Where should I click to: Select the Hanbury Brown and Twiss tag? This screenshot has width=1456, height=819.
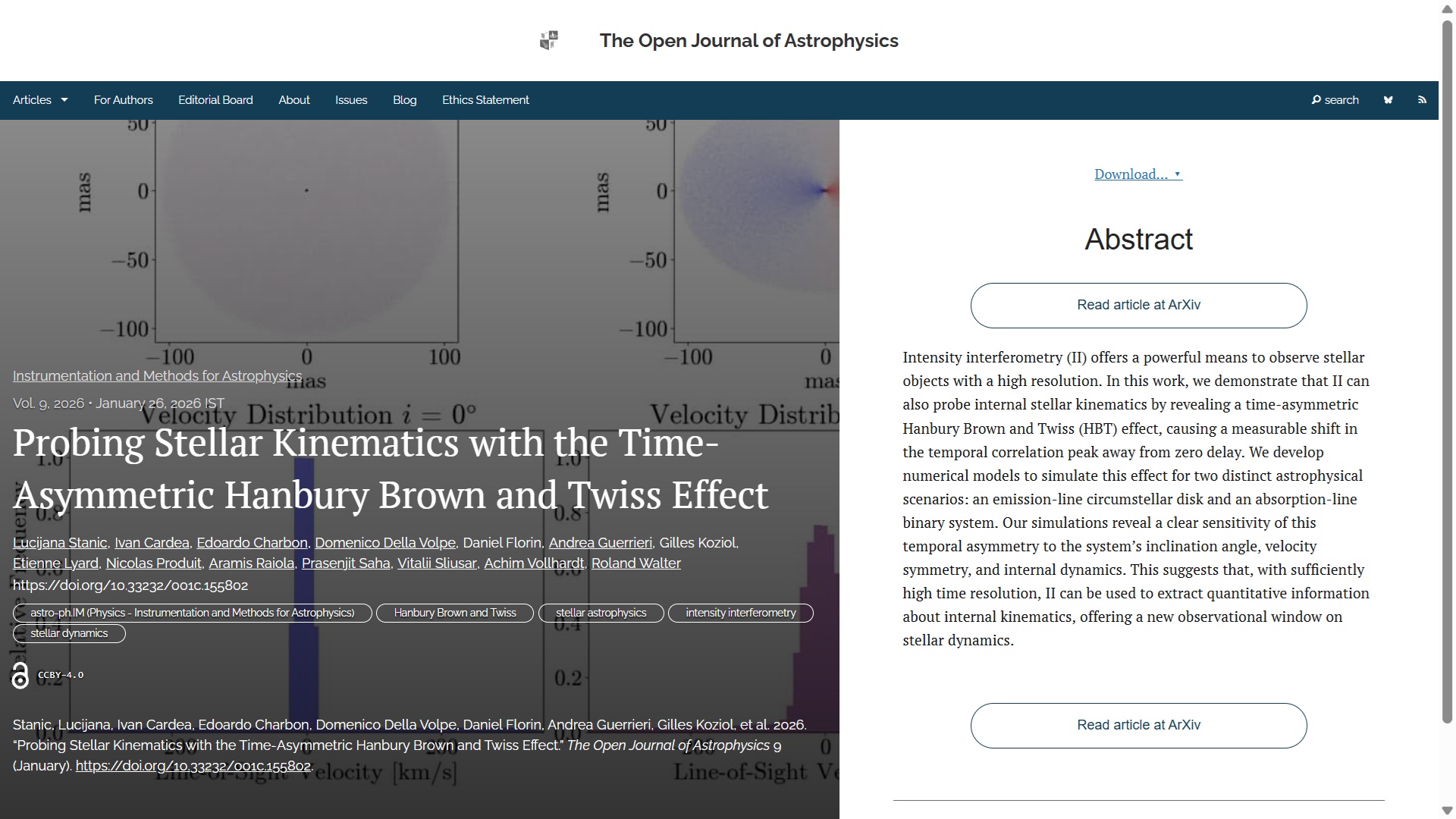coord(454,613)
